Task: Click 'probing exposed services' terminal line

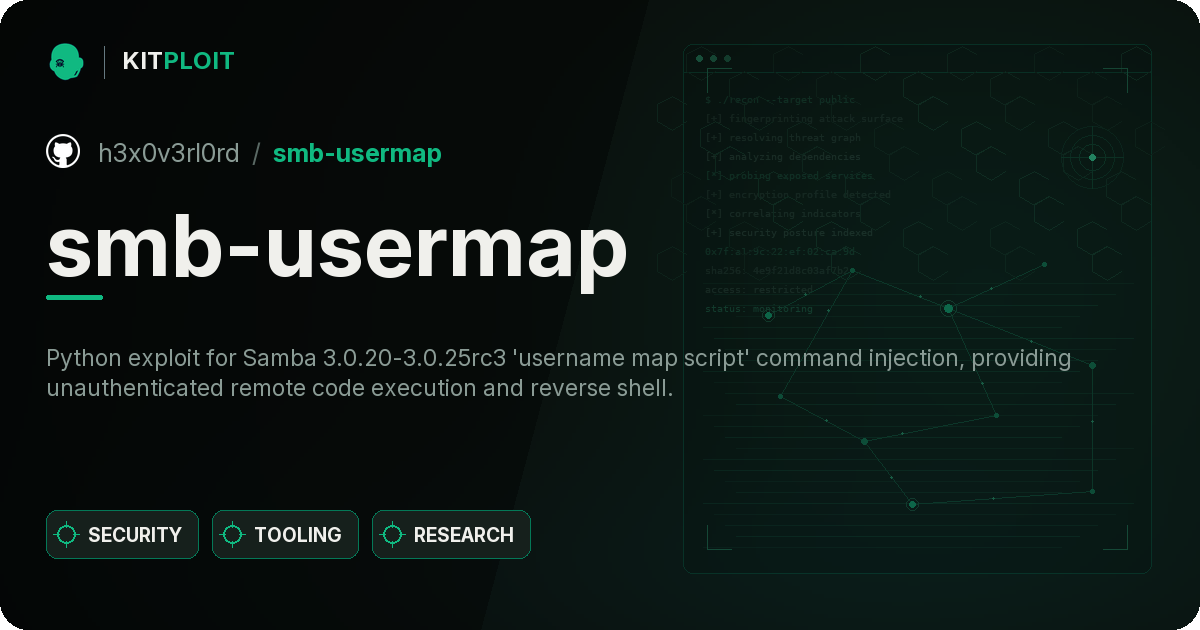Action: tap(790, 176)
